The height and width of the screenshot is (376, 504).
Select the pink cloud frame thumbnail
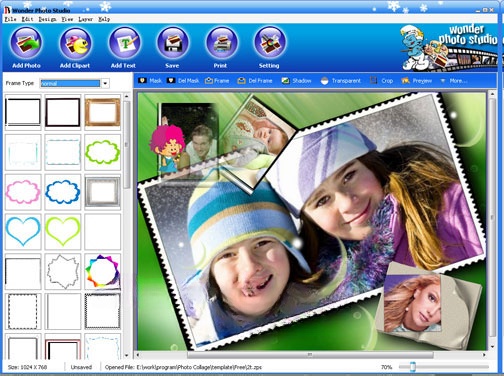click(x=23, y=192)
